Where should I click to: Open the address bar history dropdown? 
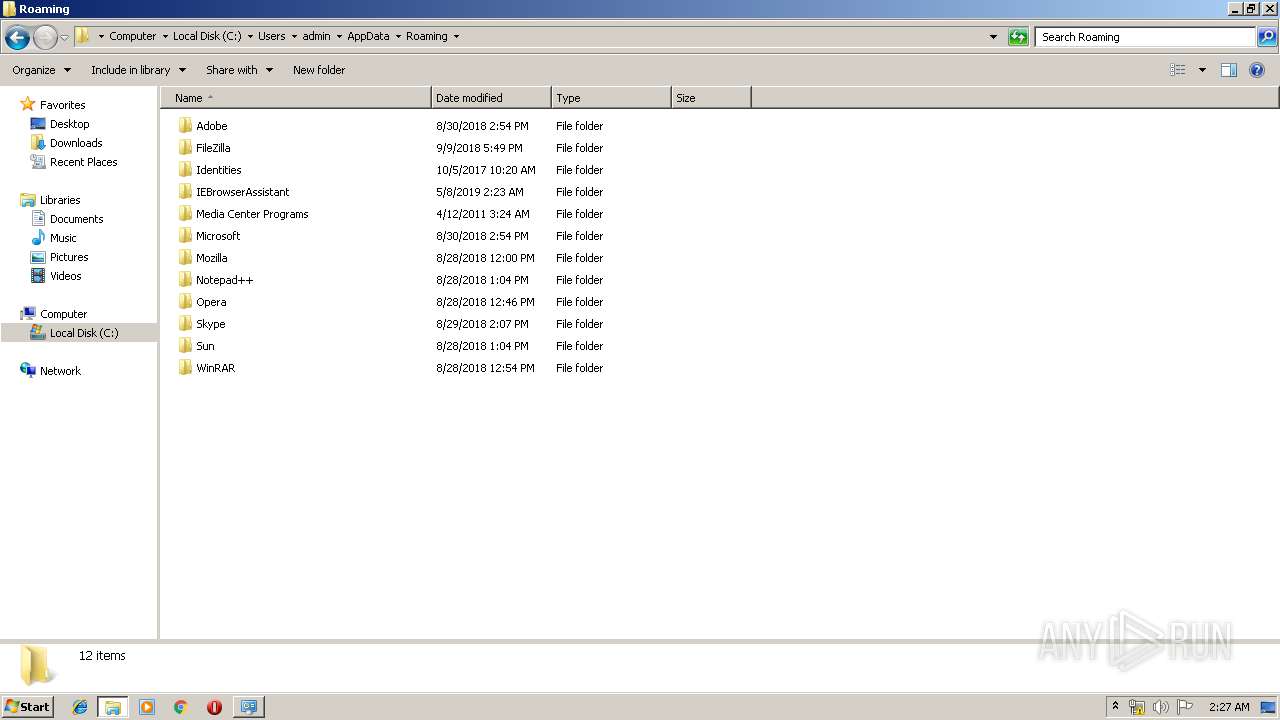[993, 37]
